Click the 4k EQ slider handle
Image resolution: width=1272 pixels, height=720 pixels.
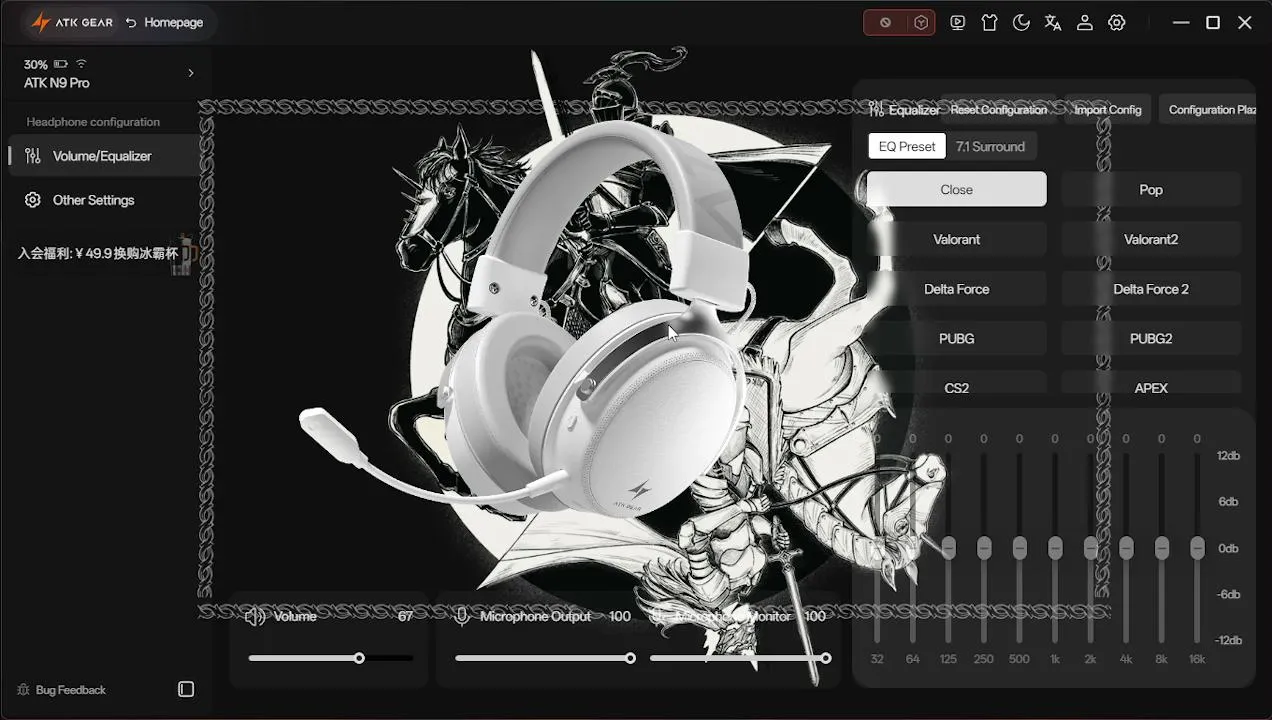coord(1126,548)
